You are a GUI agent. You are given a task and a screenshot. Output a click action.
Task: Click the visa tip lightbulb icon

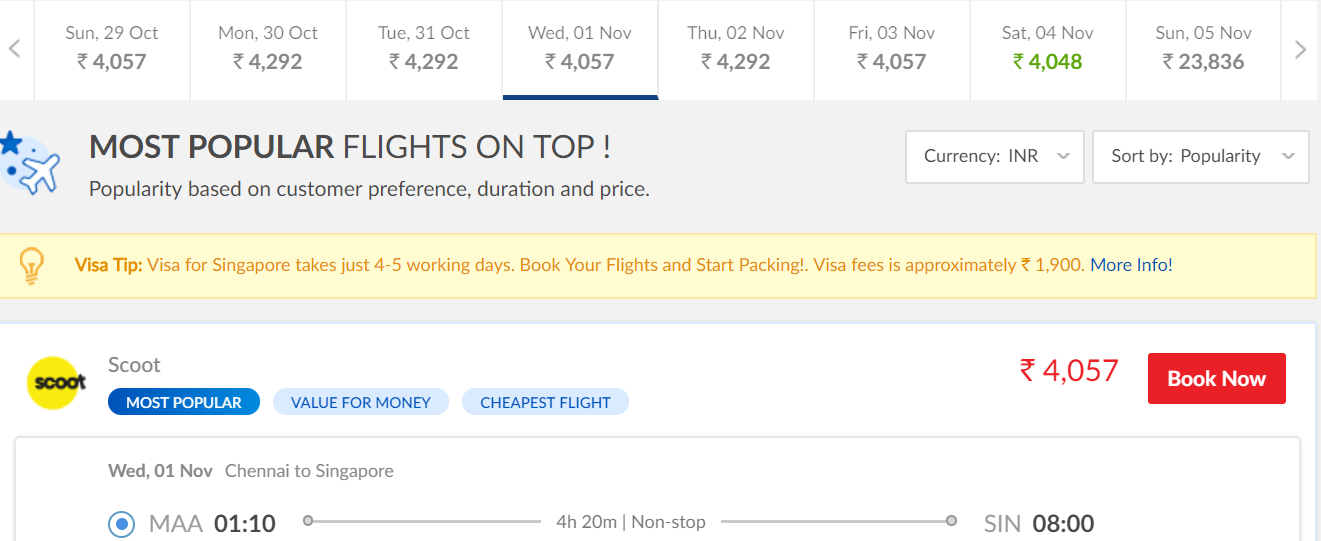(32, 265)
